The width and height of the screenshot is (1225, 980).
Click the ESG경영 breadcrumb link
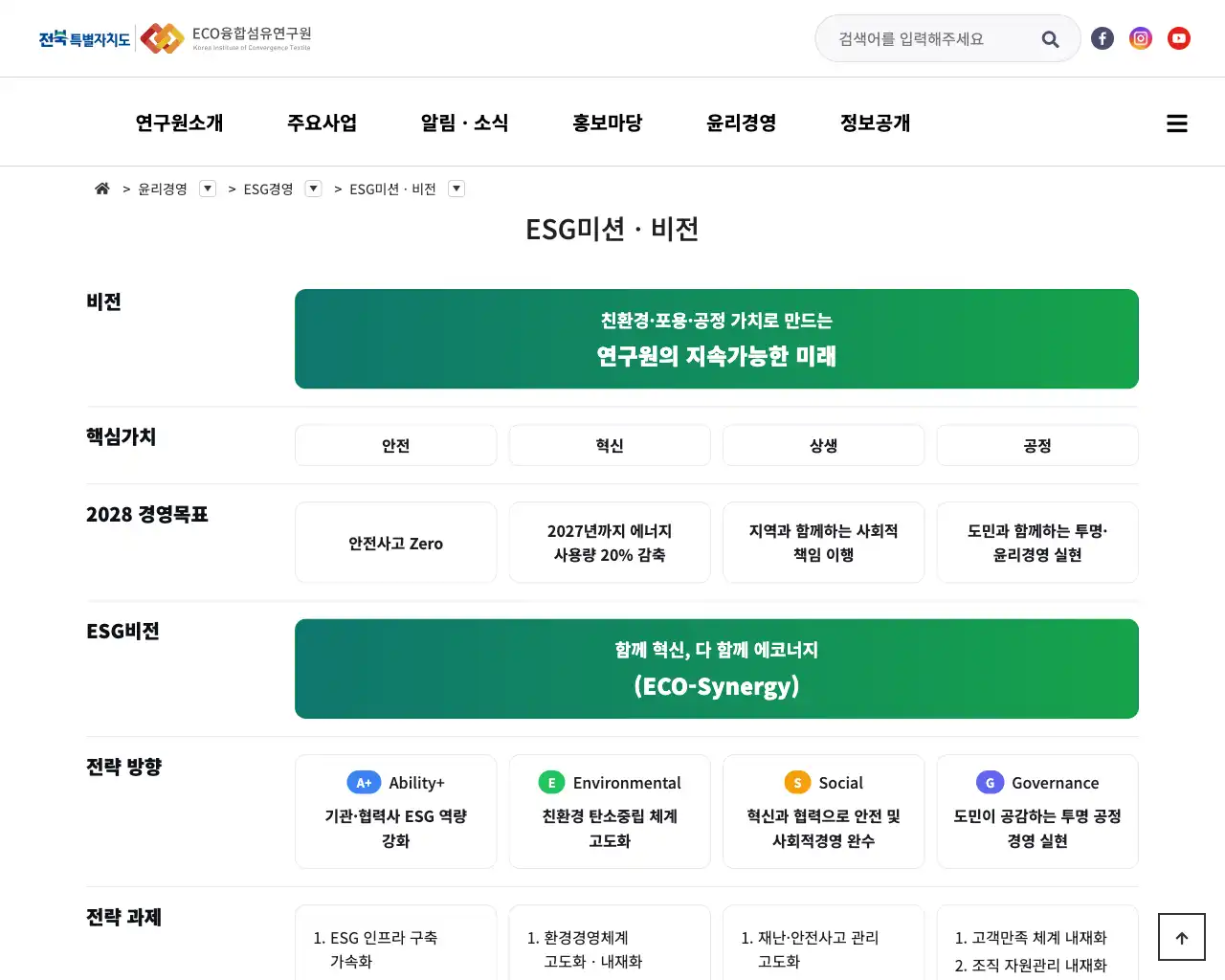click(268, 189)
